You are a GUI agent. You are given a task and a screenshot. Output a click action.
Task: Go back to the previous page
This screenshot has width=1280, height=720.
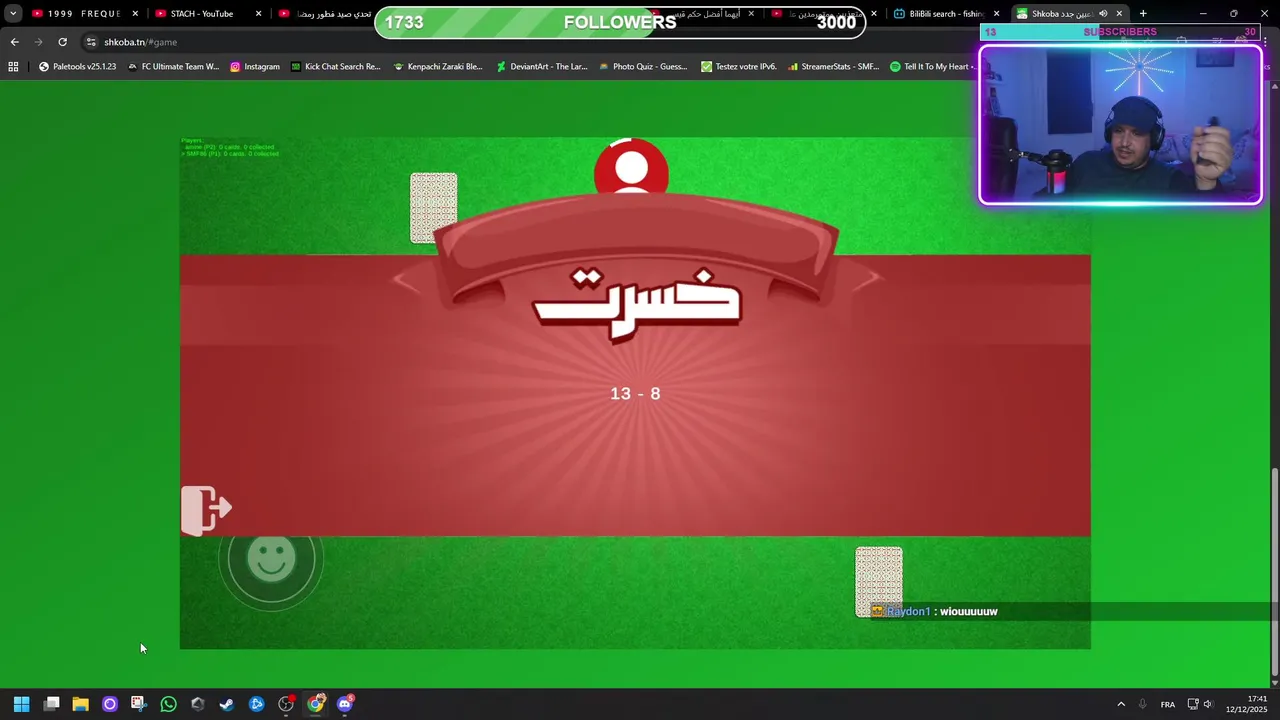tap(14, 42)
